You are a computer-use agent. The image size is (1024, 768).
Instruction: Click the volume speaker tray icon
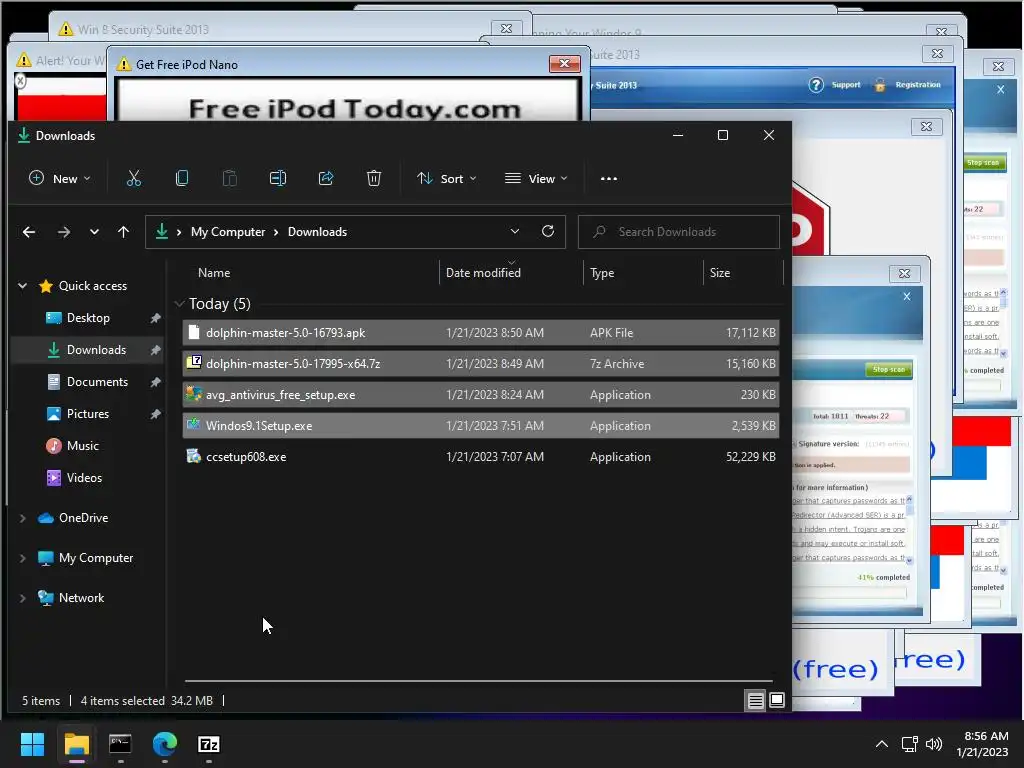[934, 744]
